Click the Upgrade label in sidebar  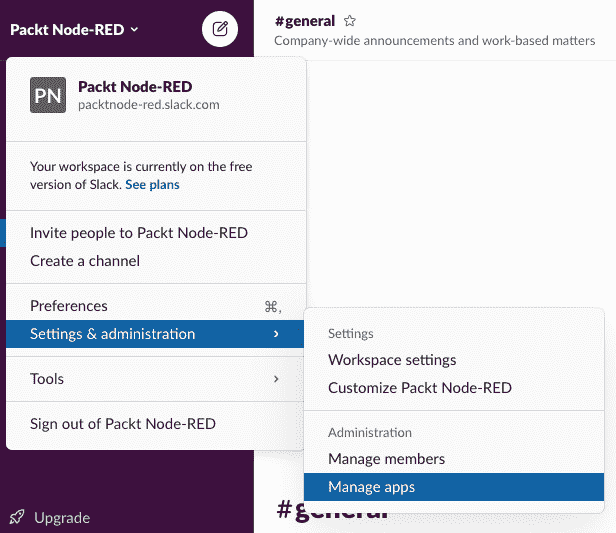[x=62, y=518]
